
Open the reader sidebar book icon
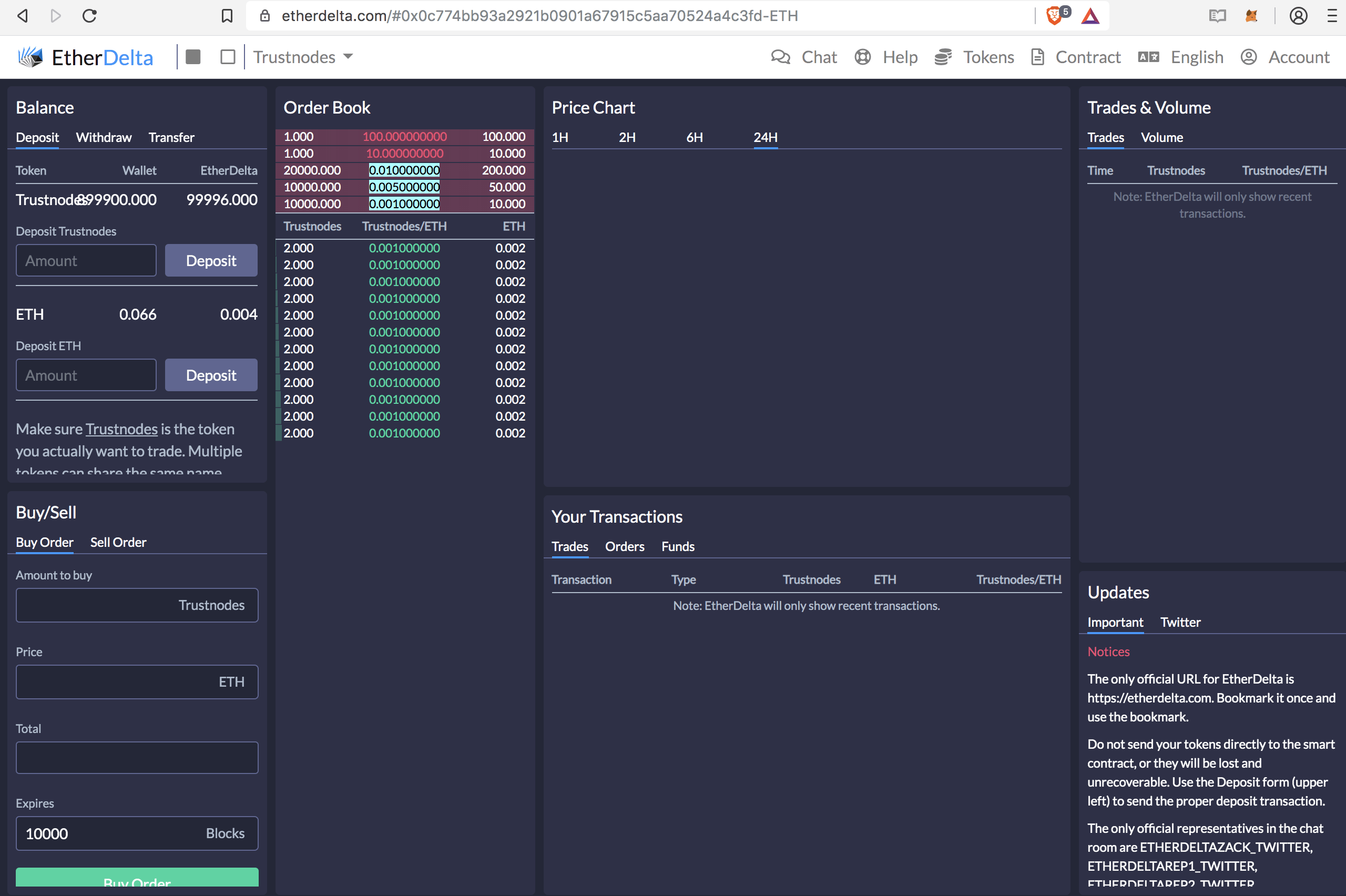[1218, 15]
